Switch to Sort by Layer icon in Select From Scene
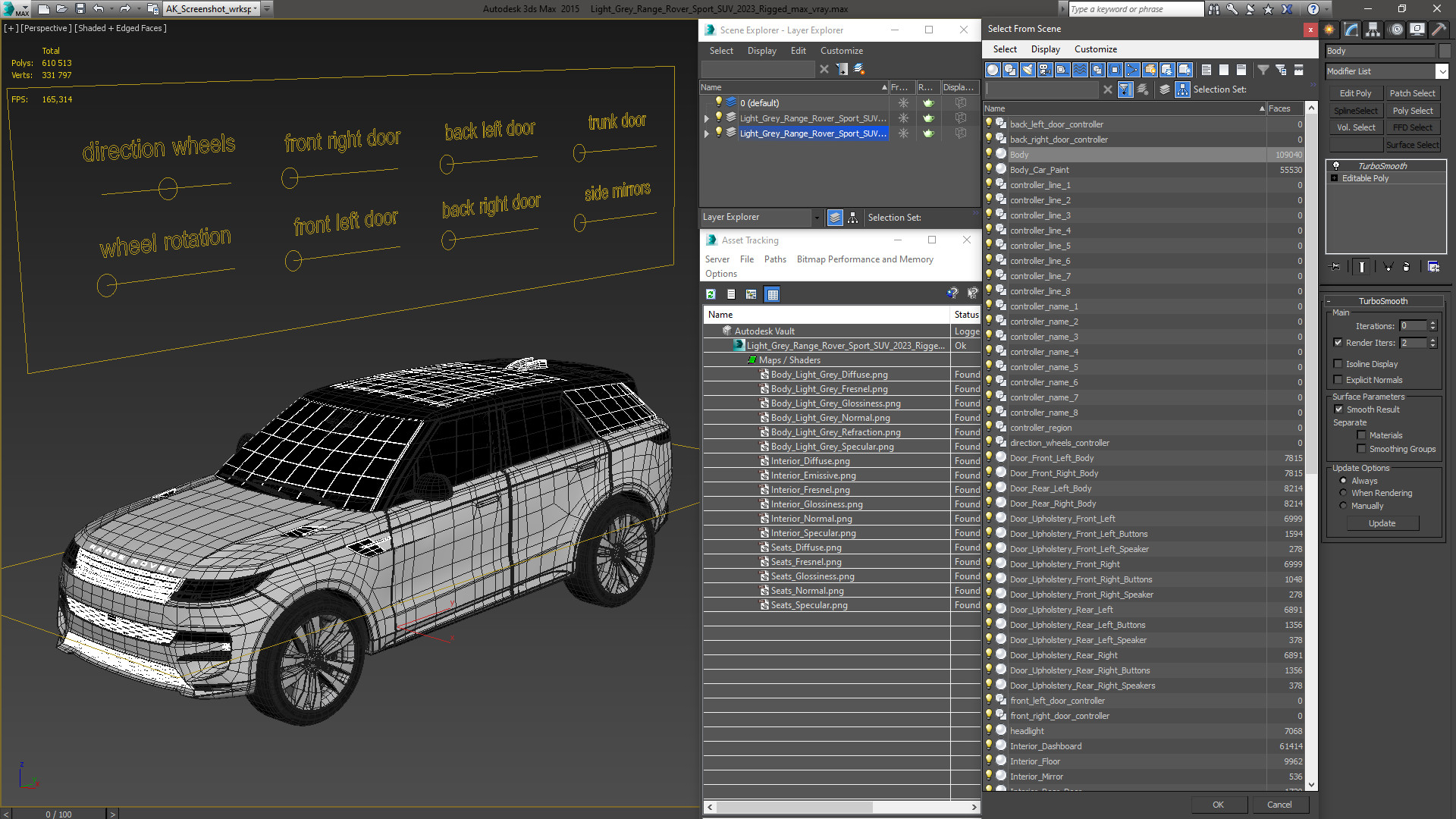 [x=1165, y=89]
